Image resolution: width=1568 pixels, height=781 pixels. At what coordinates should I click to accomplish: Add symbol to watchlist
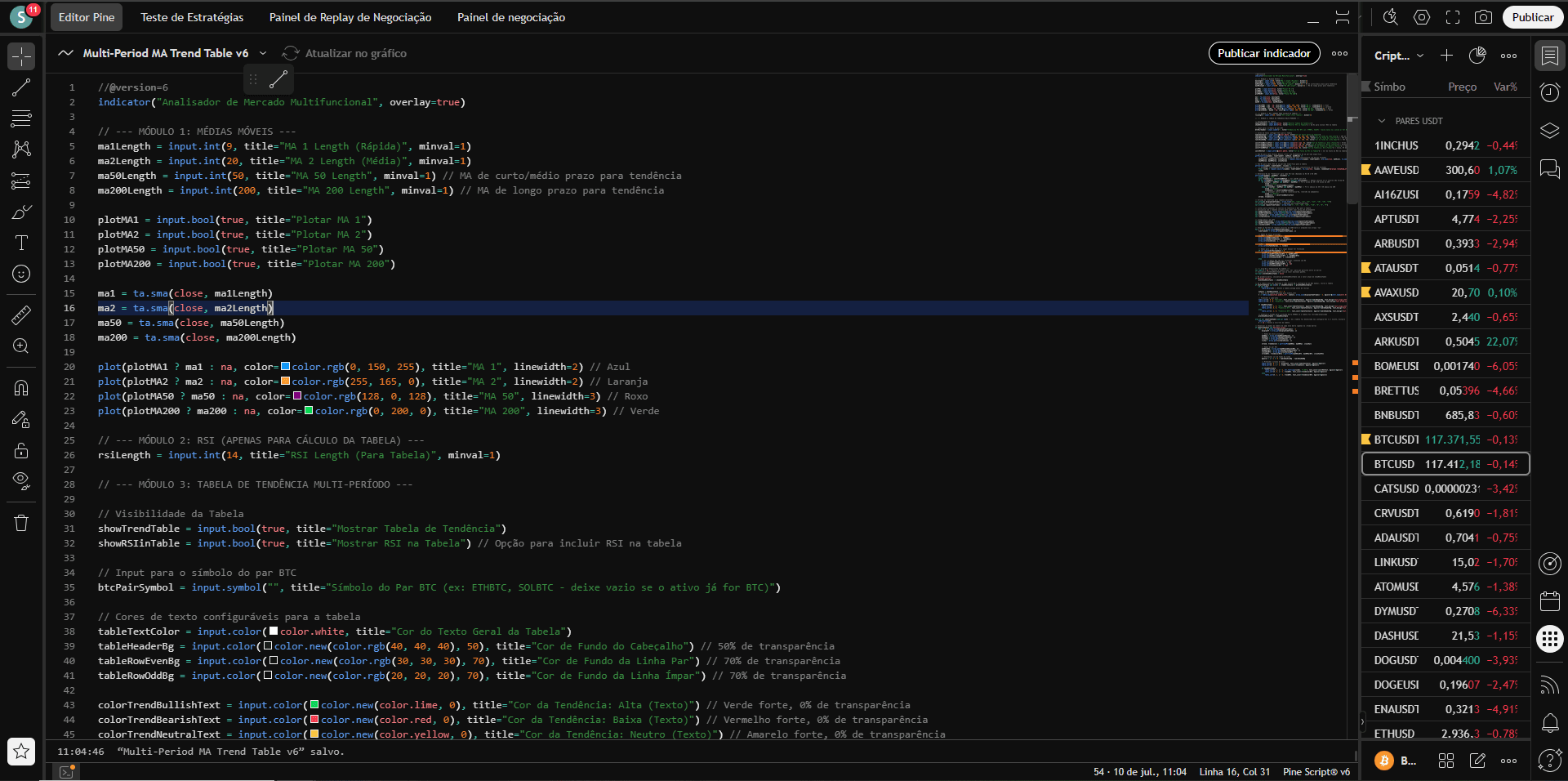1446,56
